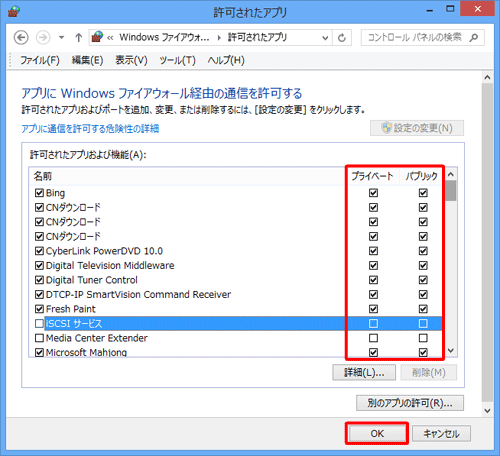The image size is (500, 456).
Task: Click the search magnifier icon
Action: click(474, 37)
